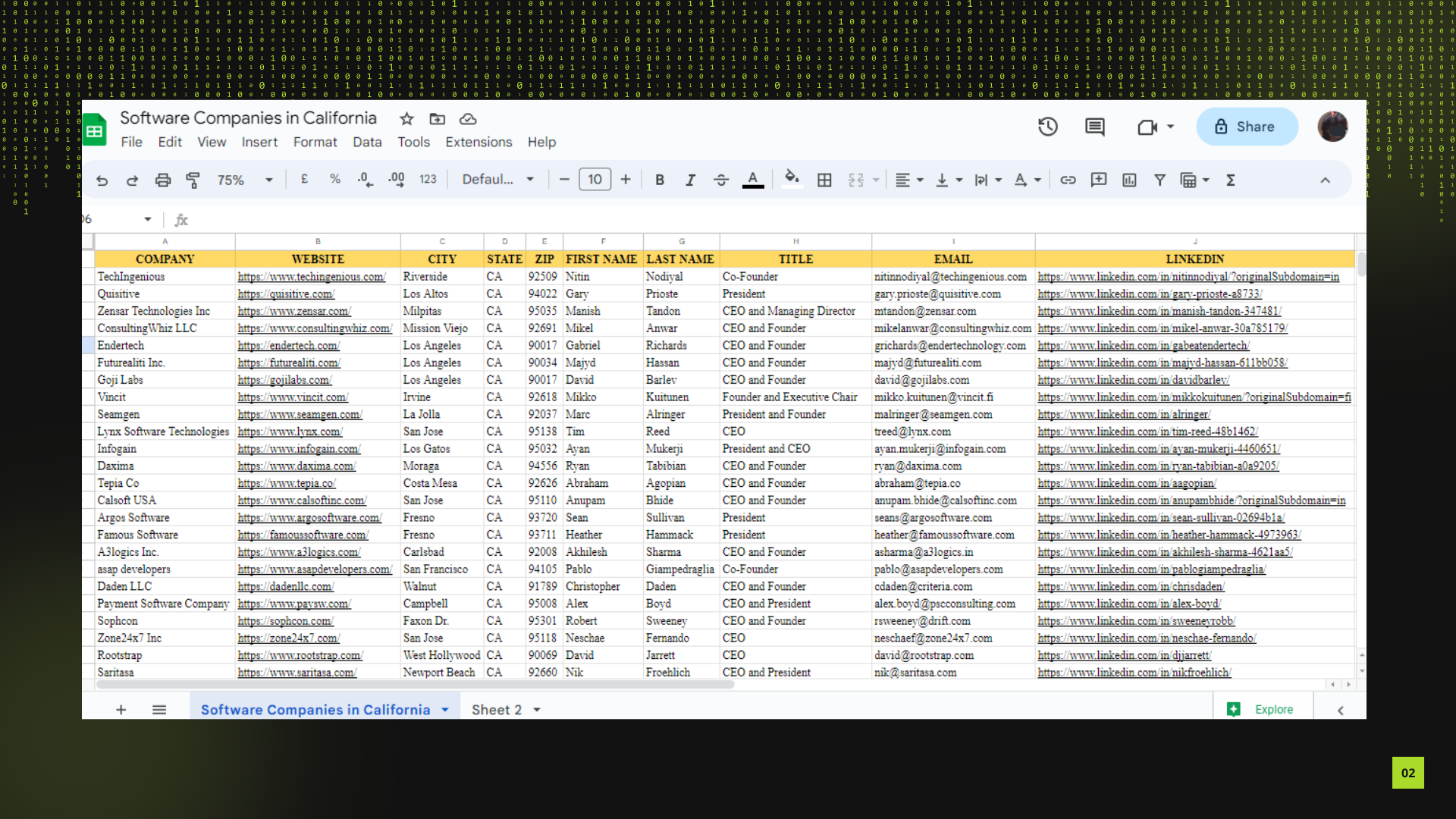This screenshot has height=819, width=1456.
Task: Toggle strikethrough formatting
Action: pos(721,180)
